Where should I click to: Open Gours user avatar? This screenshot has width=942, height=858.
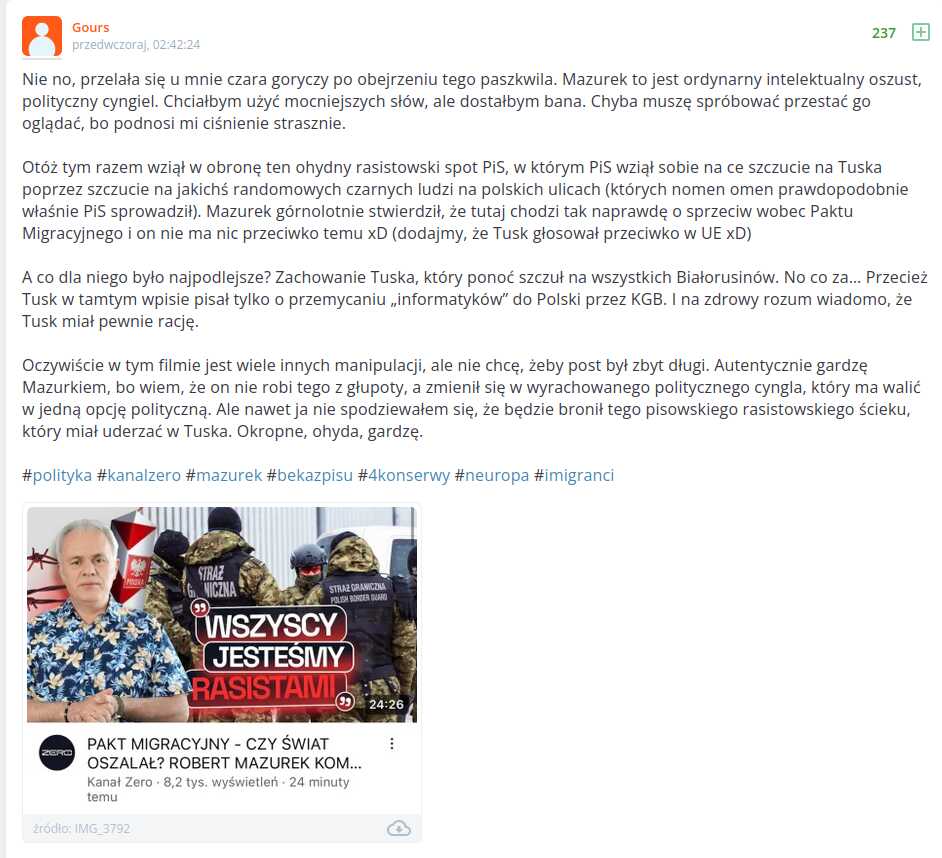coord(42,36)
